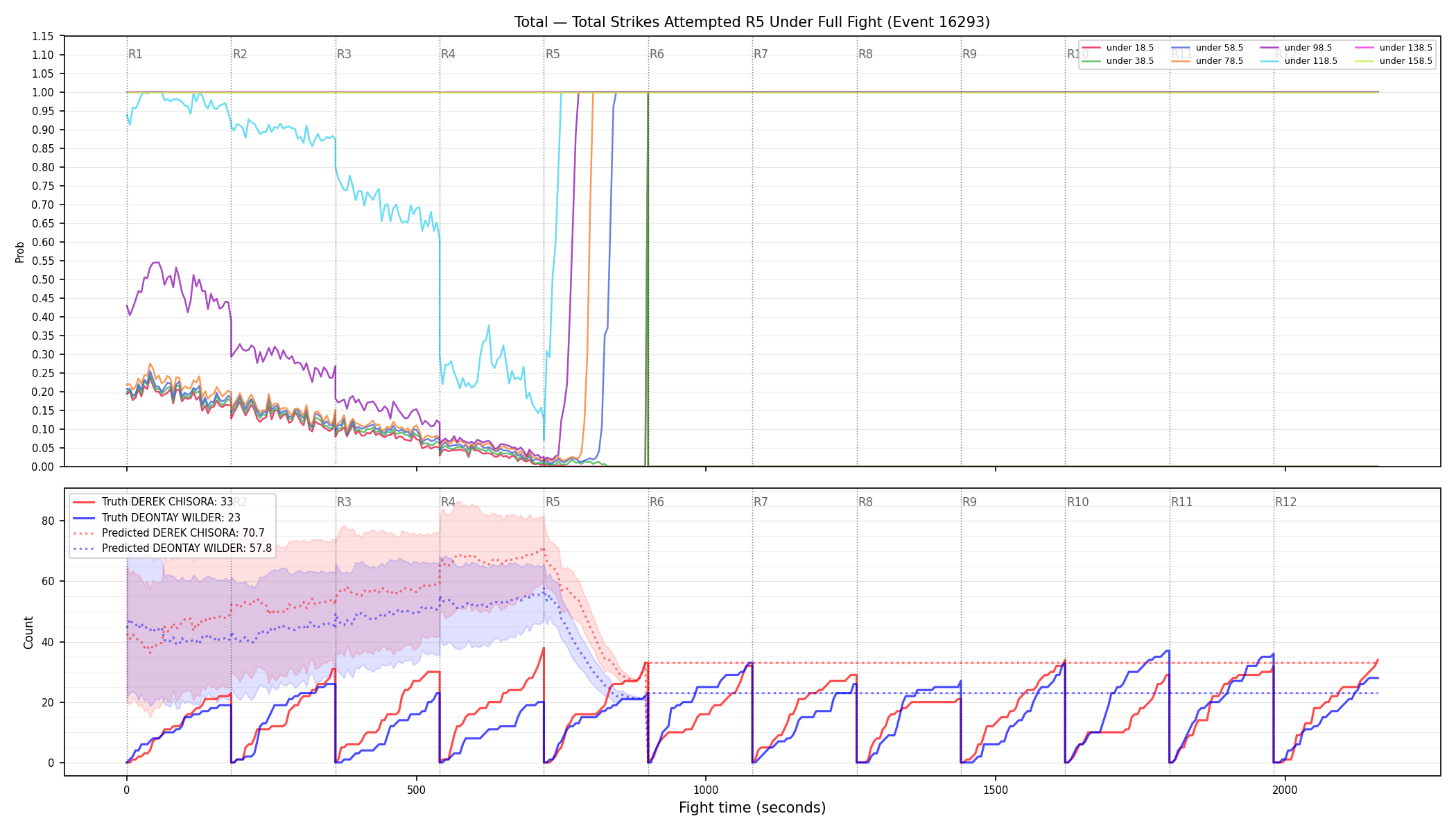Image resolution: width=1456 pixels, height=832 pixels.
Task: Click the R1 round marker in top chart
Action: (x=135, y=54)
